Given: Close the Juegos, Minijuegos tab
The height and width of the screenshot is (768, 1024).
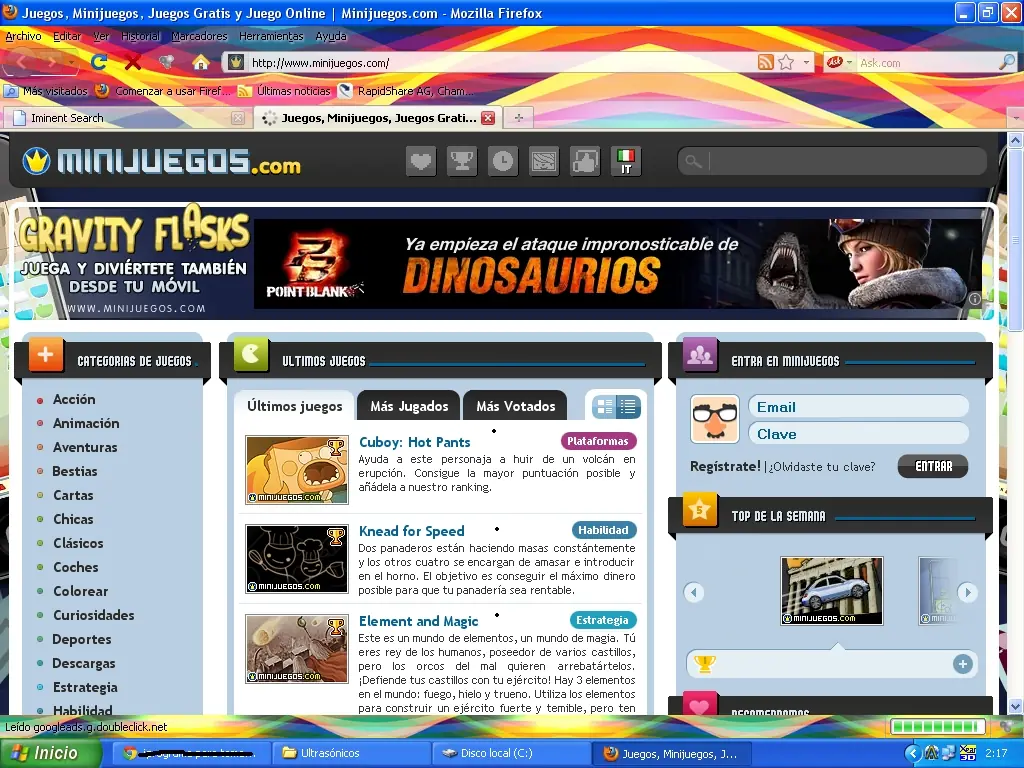Looking at the screenshot, I should [488, 118].
